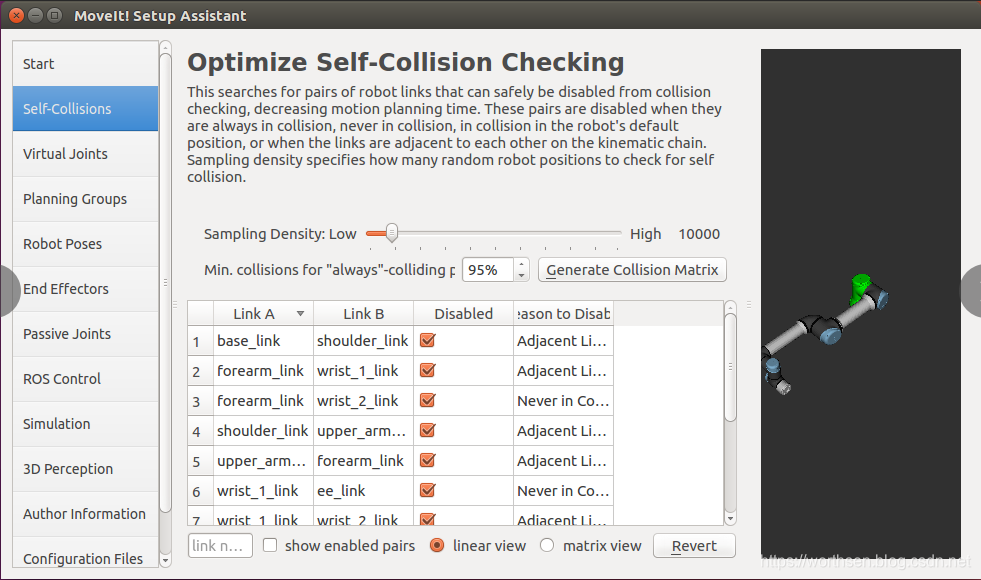Image resolution: width=981 pixels, height=580 pixels.
Task: Select the wrist_2_link cell in row 3
Action: [363, 401]
